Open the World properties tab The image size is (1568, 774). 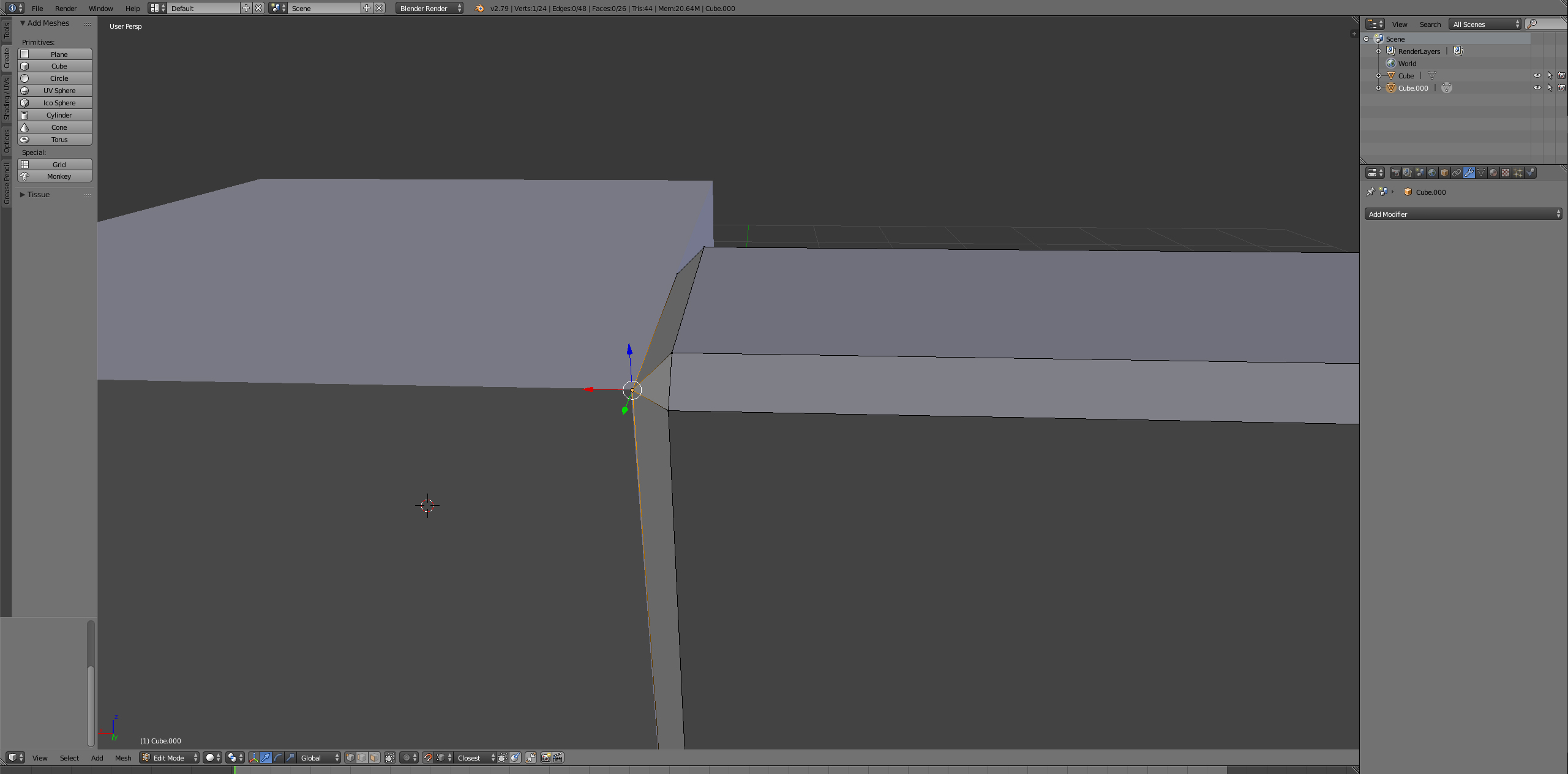click(1433, 173)
